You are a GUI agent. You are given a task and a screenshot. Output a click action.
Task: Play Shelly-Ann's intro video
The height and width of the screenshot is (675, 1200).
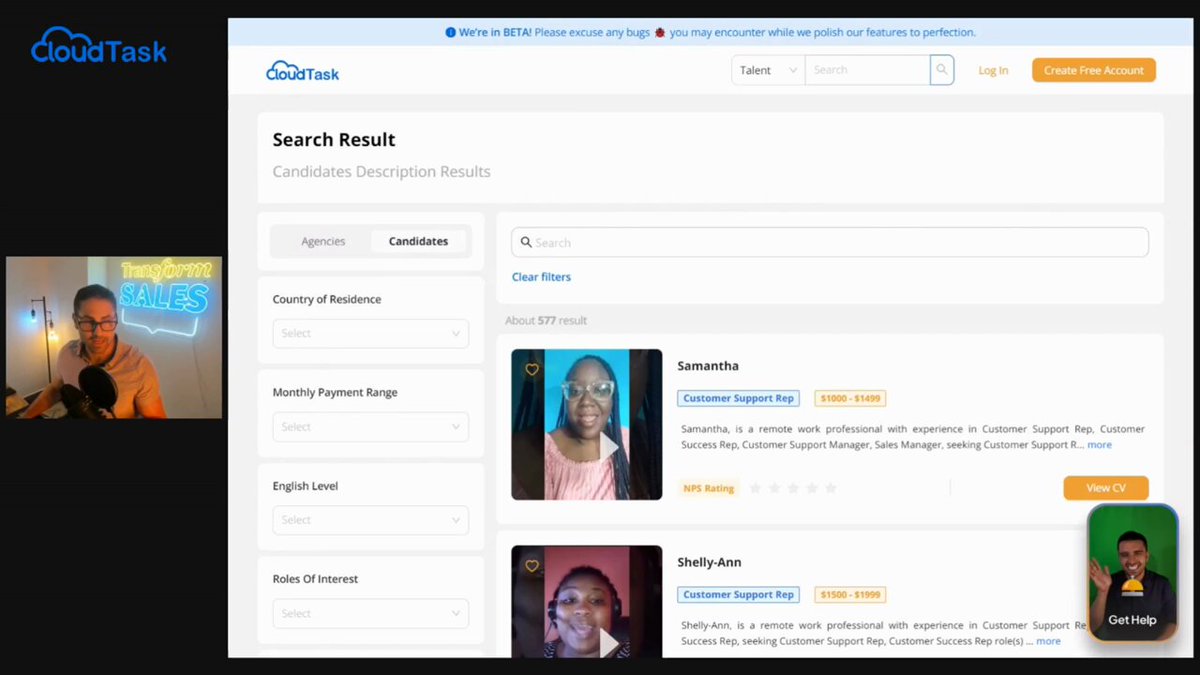pyautogui.click(x=609, y=642)
